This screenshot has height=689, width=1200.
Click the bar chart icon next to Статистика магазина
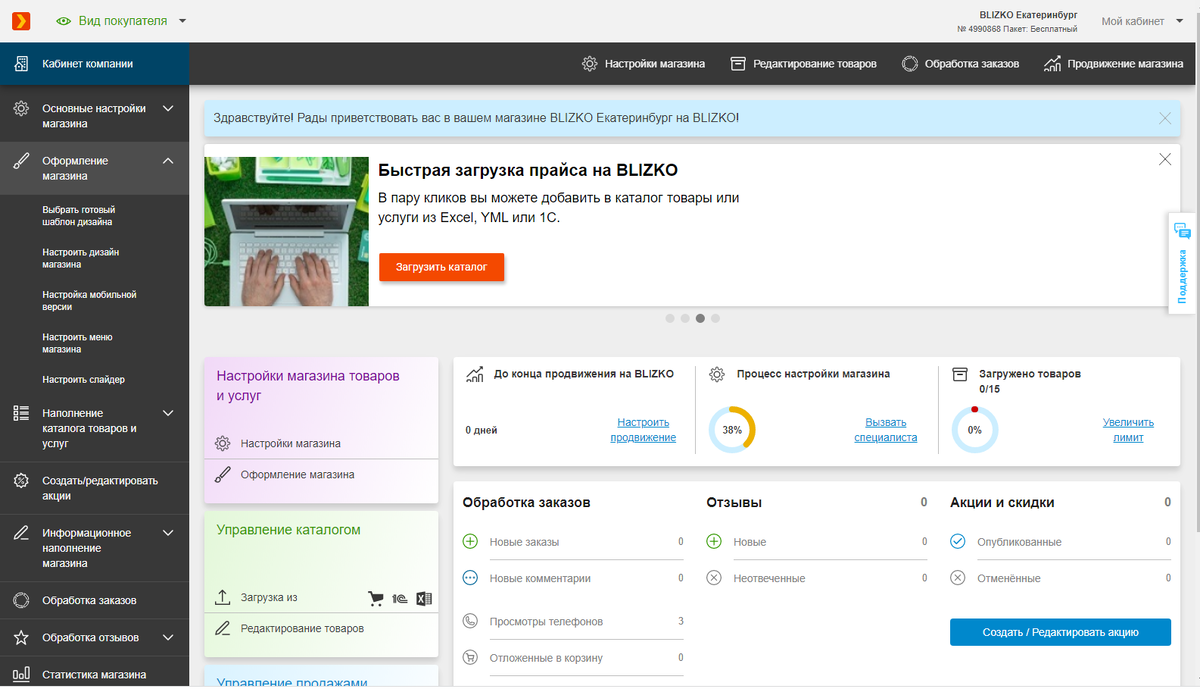pyautogui.click(x=20, y=674)
